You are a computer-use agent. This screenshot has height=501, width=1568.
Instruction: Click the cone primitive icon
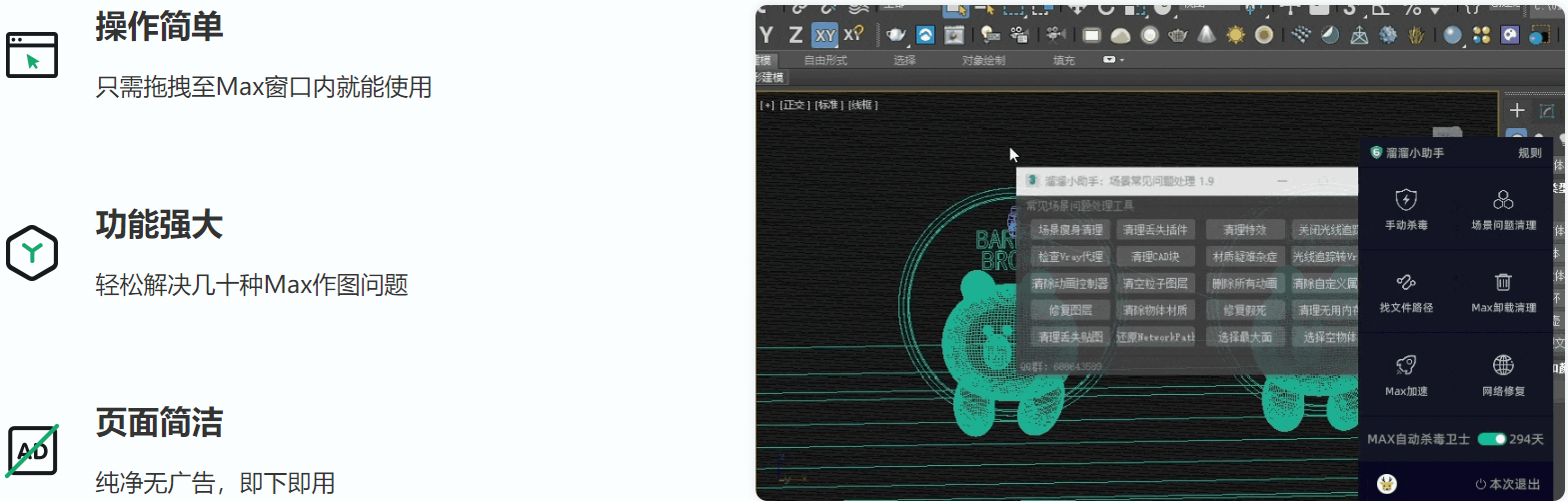[x=1207, y=35]
